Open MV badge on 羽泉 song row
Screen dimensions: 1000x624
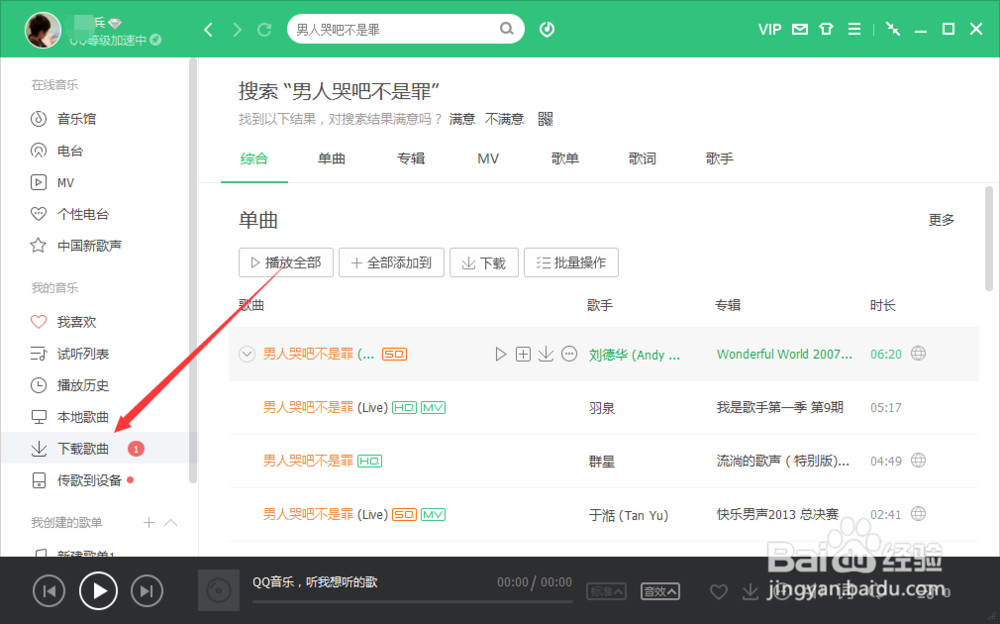click(433, 408)
